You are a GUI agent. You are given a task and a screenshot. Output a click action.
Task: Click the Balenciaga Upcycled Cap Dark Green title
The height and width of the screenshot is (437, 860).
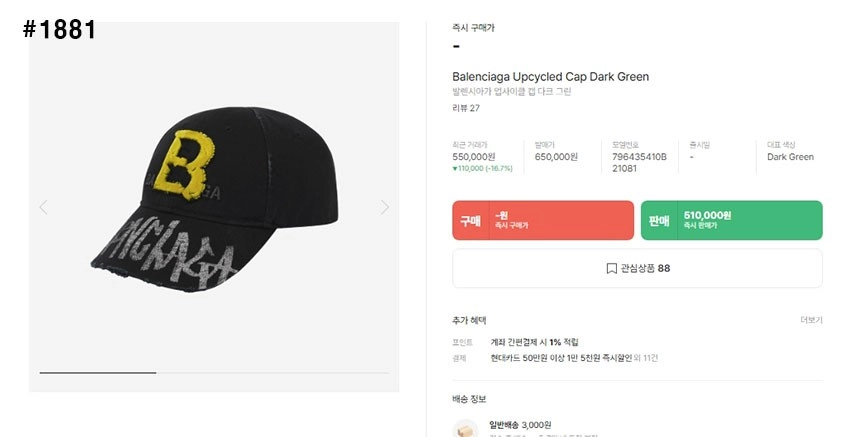click(550, 77)
